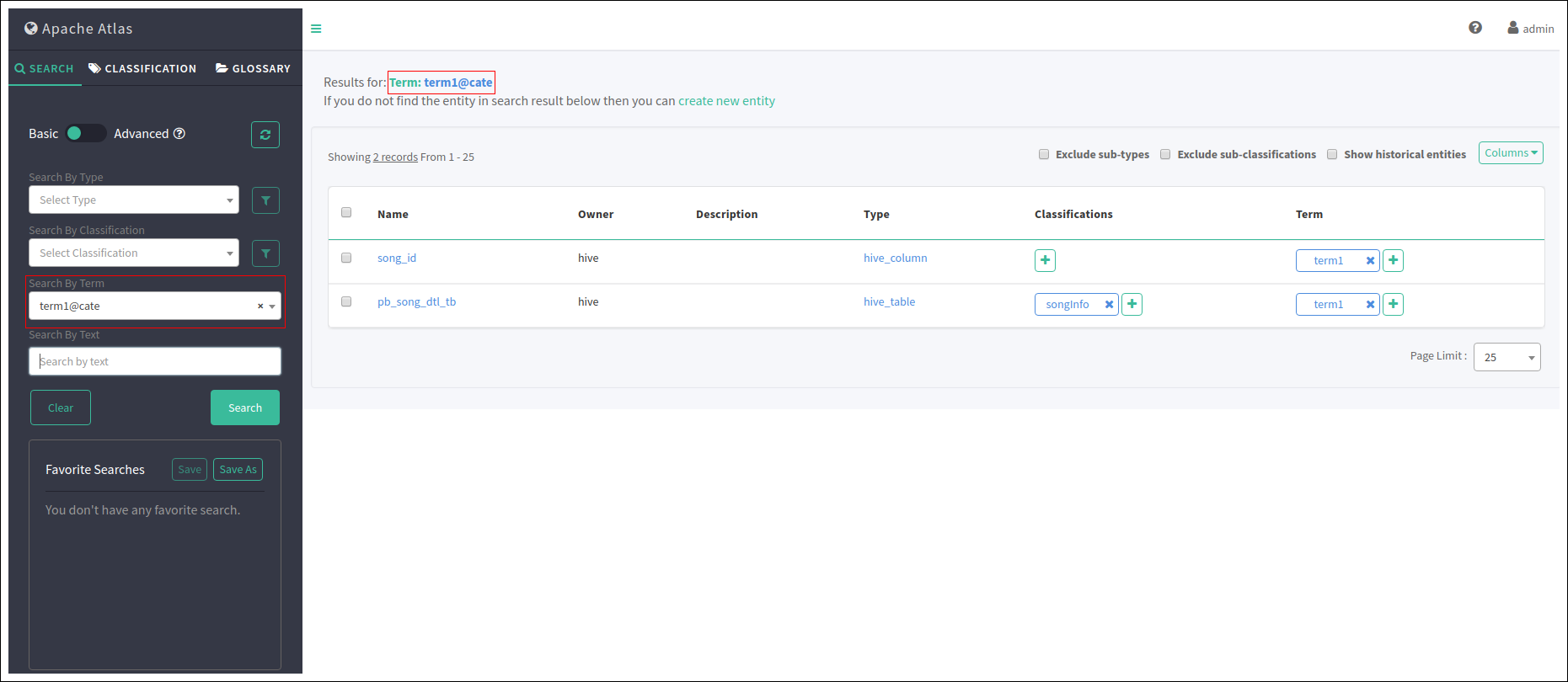This screenshot has height=682, width=1568.
Task: Click term1 tag in pb_song_dtl_tb row
Action: coord(1329,305)
